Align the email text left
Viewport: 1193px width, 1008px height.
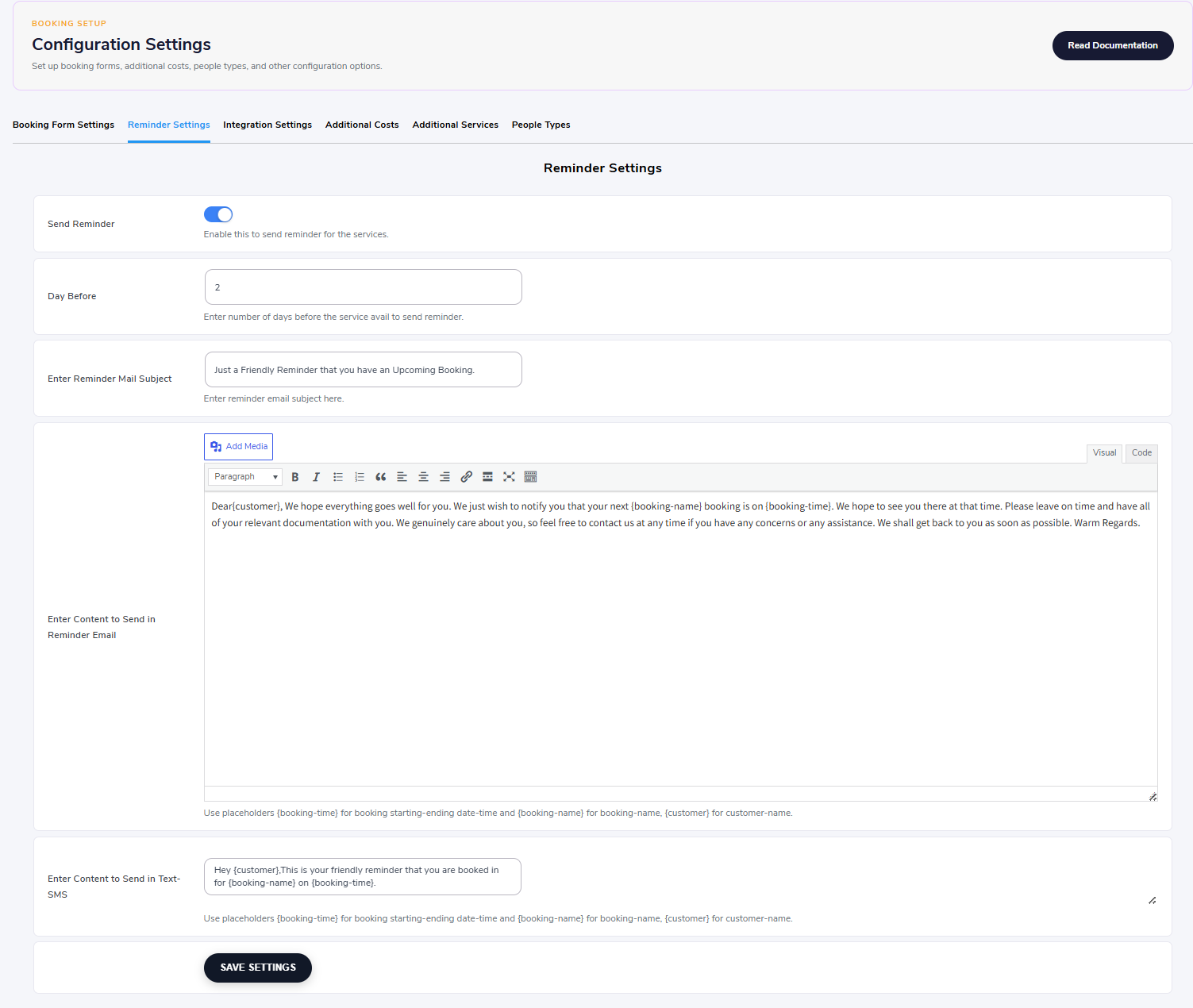402,477
